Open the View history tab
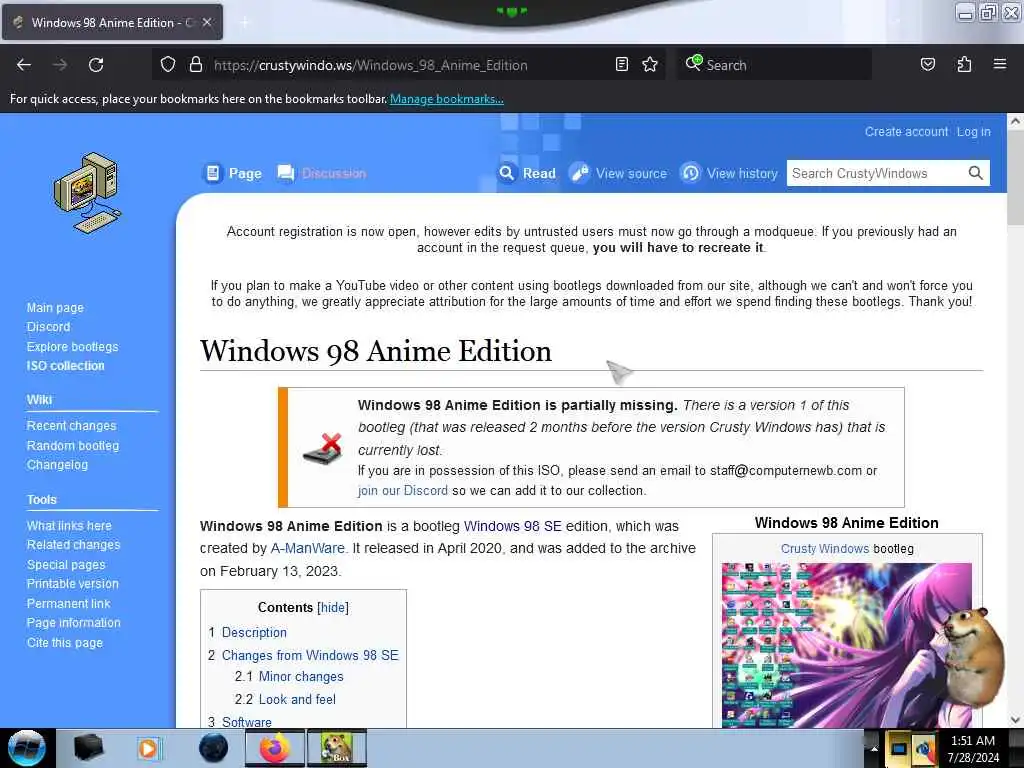 click(x=729, y=173)
